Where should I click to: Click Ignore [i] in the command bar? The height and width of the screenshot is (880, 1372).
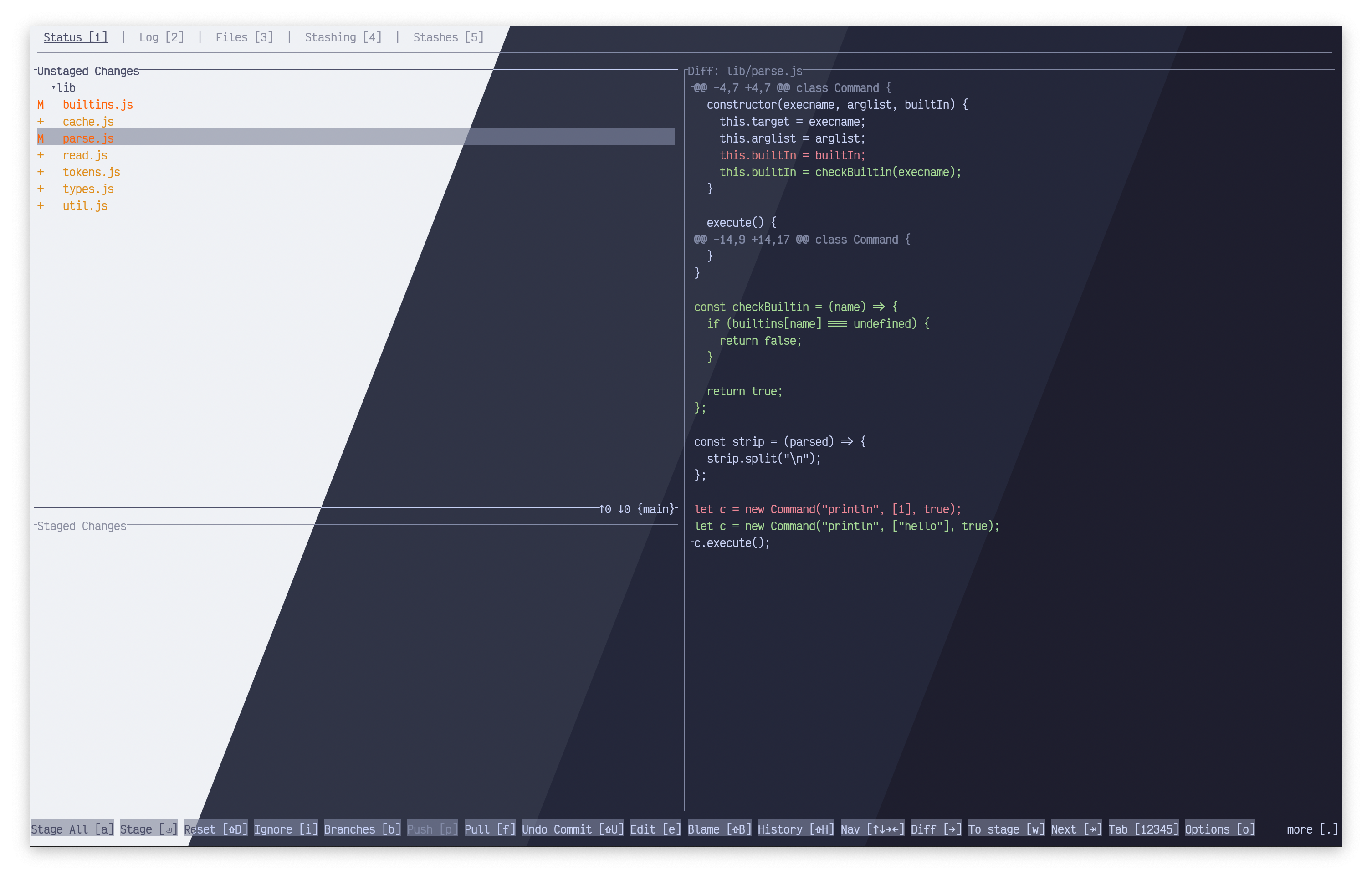(286, 829)
